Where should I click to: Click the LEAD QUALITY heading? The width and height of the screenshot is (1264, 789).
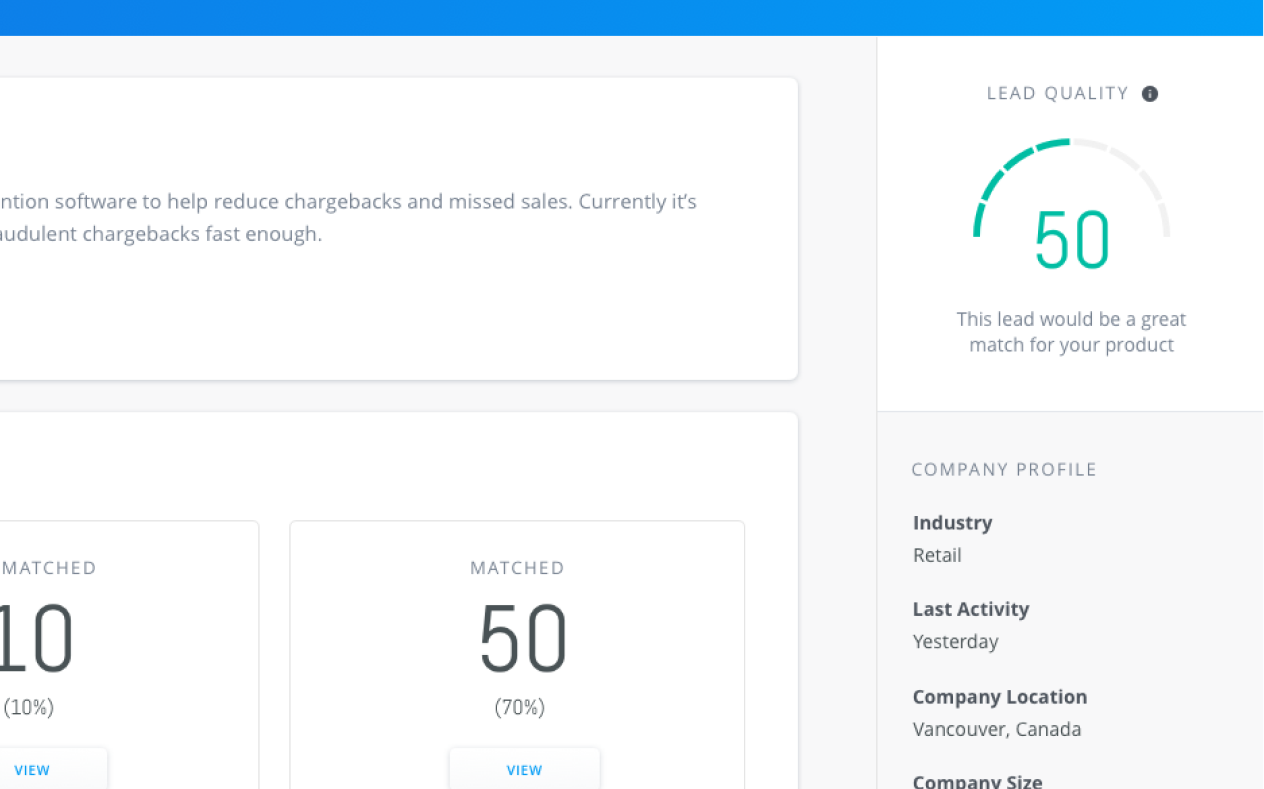pyautogui.click(x=1058, y=94)
